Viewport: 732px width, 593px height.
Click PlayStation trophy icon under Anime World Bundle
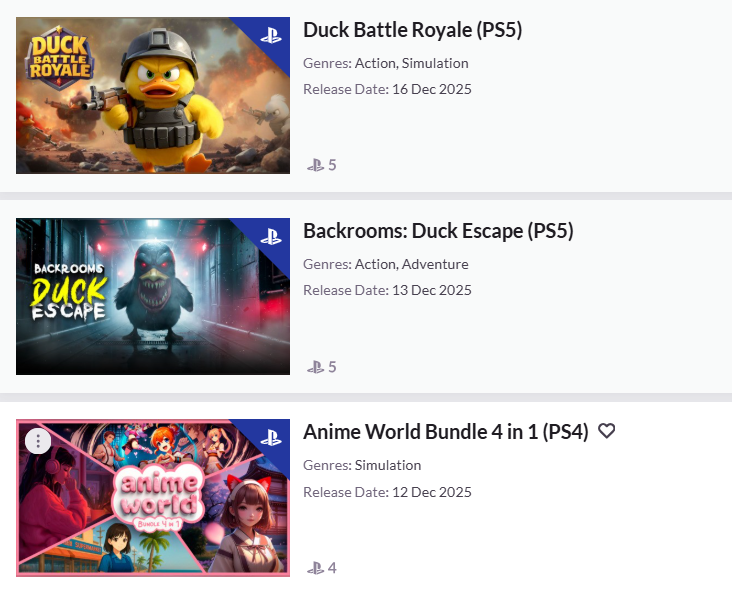tap(316, 568)
